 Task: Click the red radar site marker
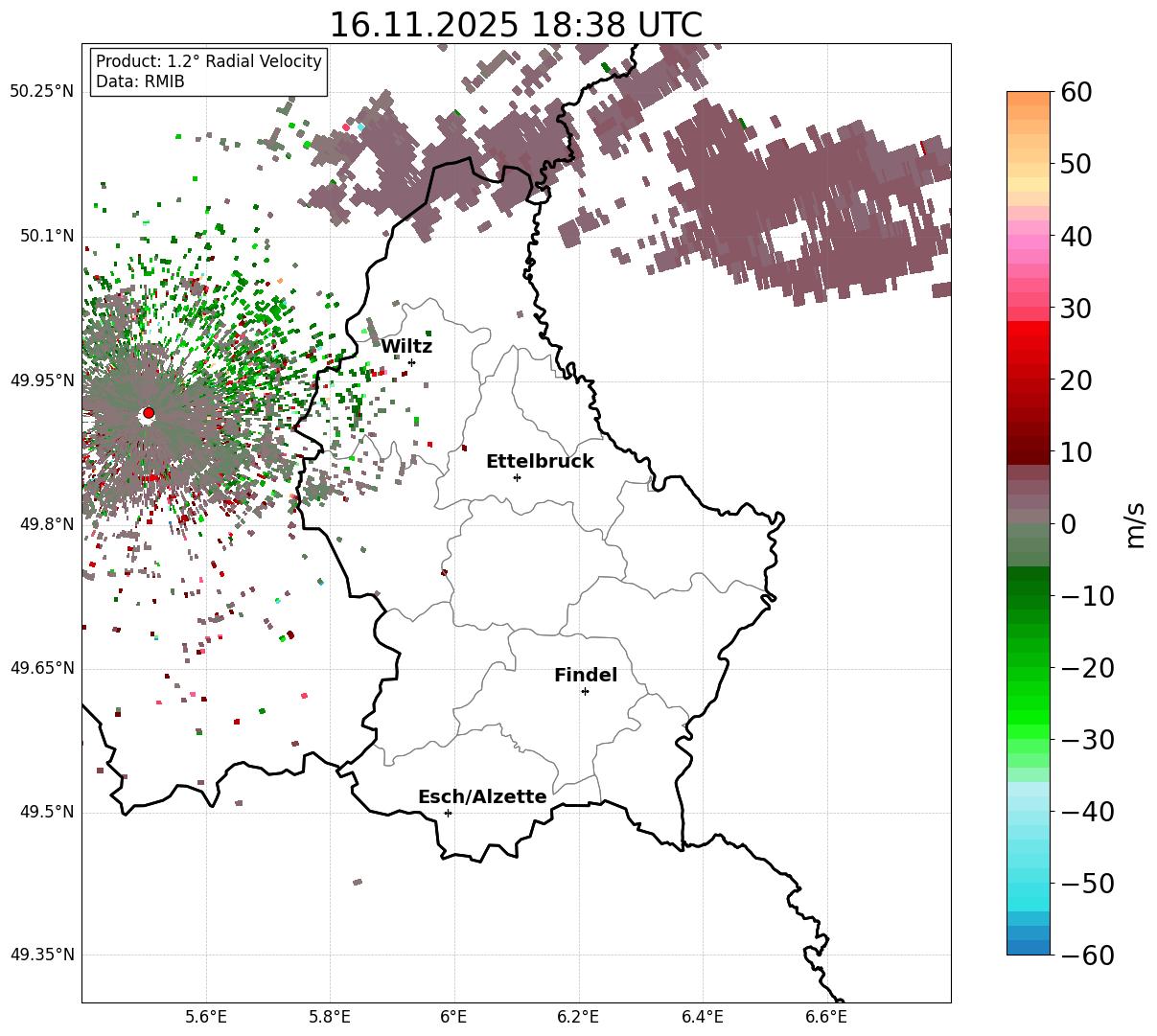click(x=149, y=413)
